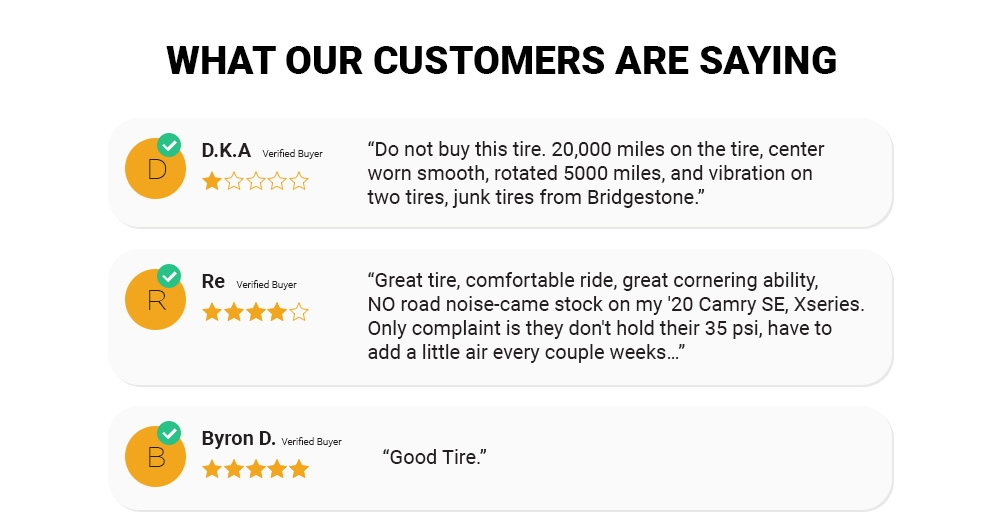Click the "Do not buy this tire" review text
The image size is (1000, 531).
[x=596, y=173]
